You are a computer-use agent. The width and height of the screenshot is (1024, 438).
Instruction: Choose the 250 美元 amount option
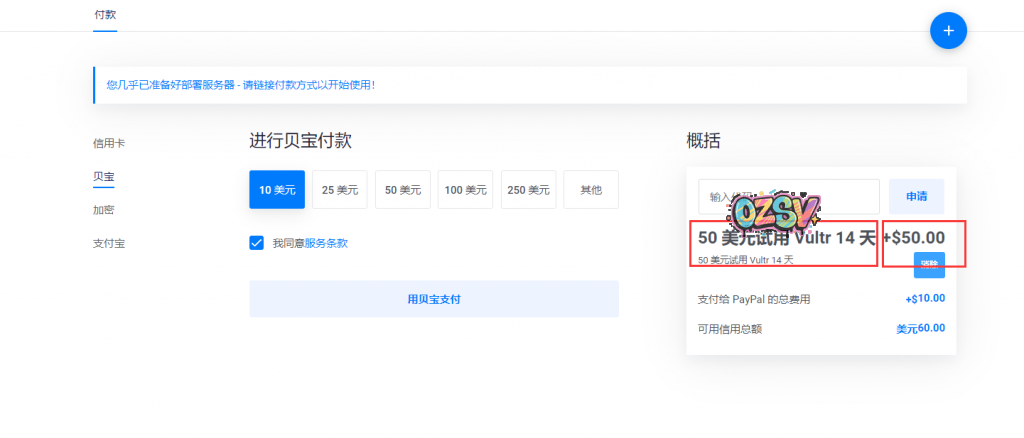point(529,190)
